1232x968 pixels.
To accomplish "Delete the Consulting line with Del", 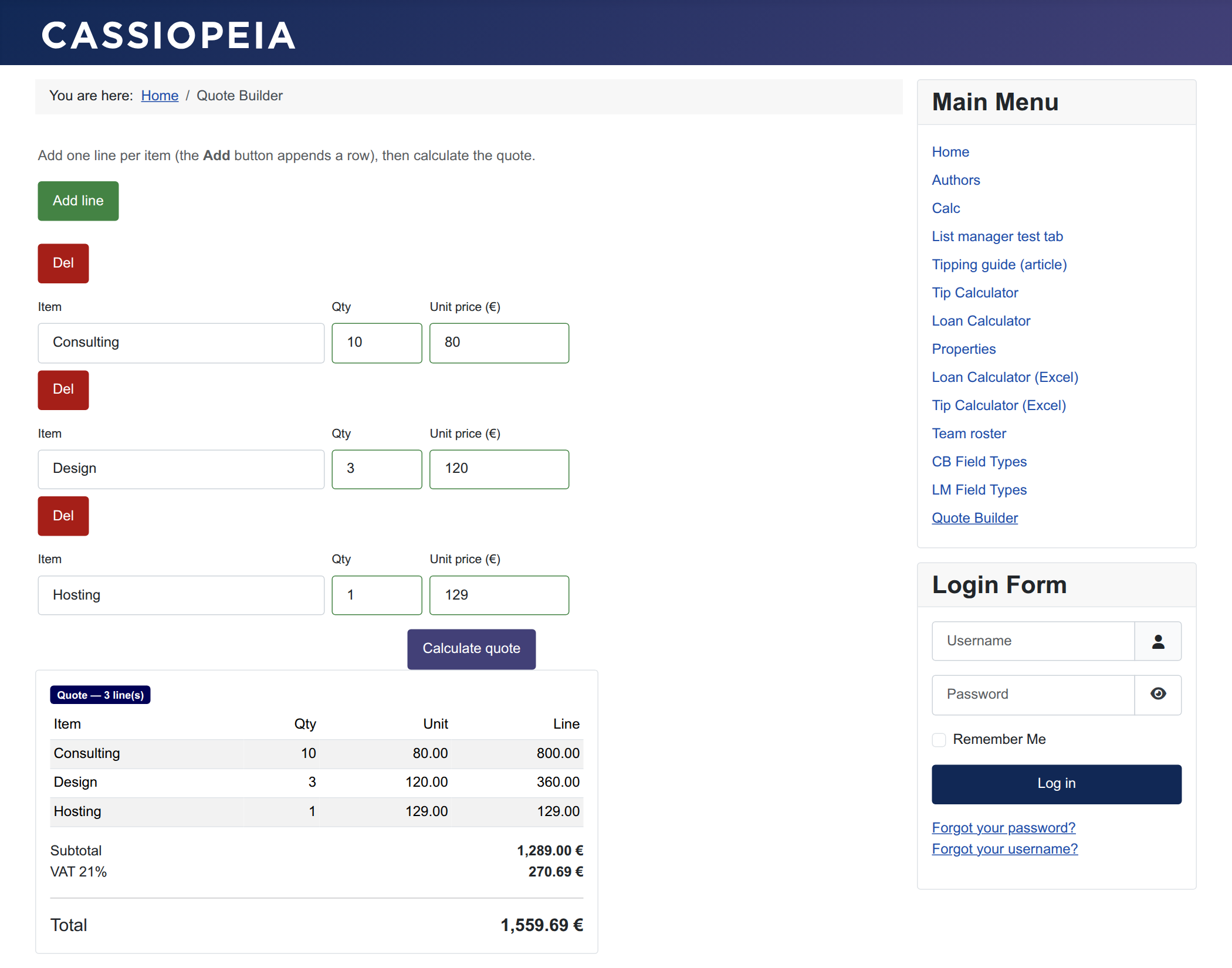I will (63, 263).
